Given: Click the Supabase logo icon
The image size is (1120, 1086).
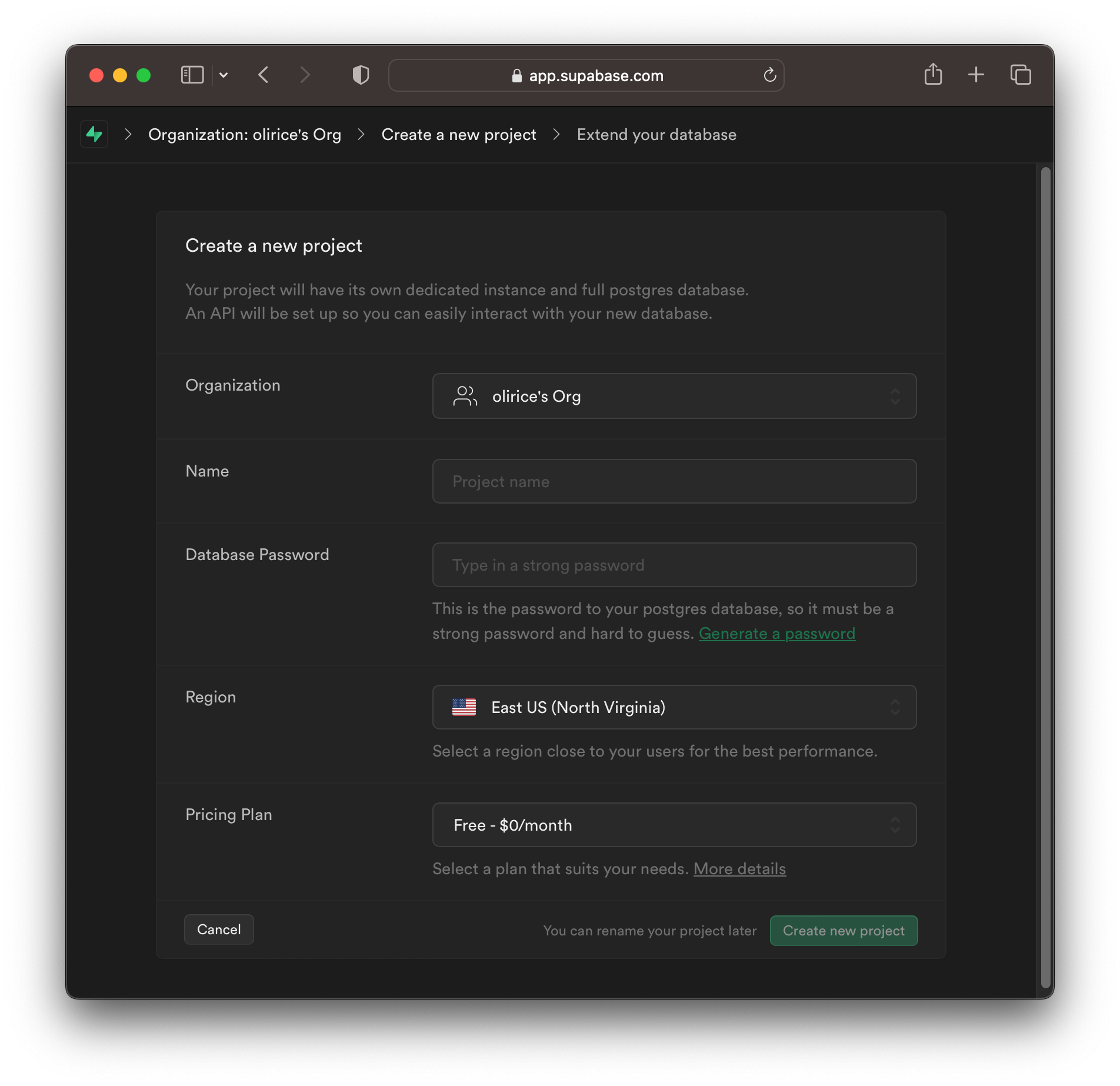Looking at the screenshot, I should point(94,135).
